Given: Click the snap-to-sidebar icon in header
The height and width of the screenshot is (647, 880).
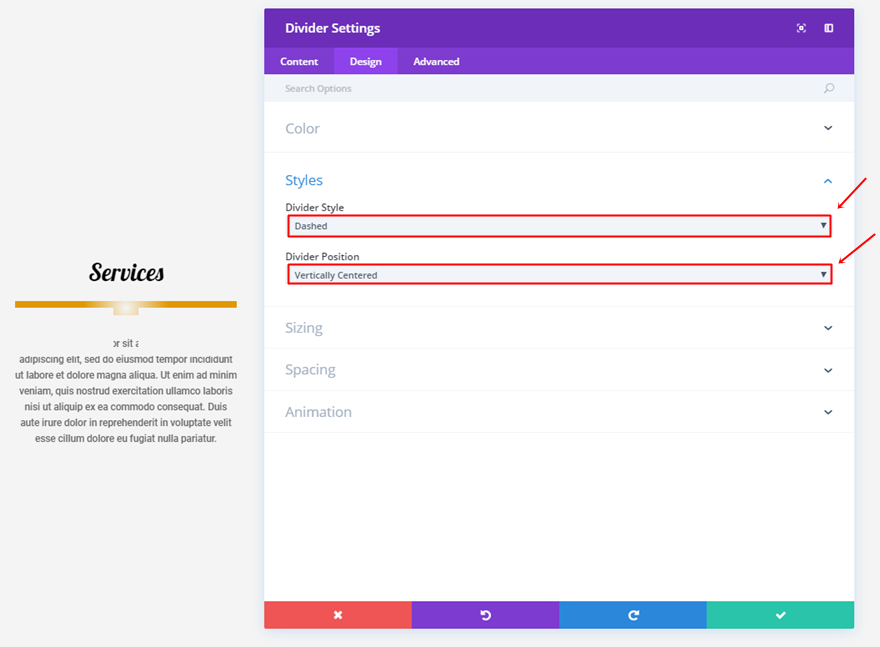Looking at the screenshot, I should (828, 28).
